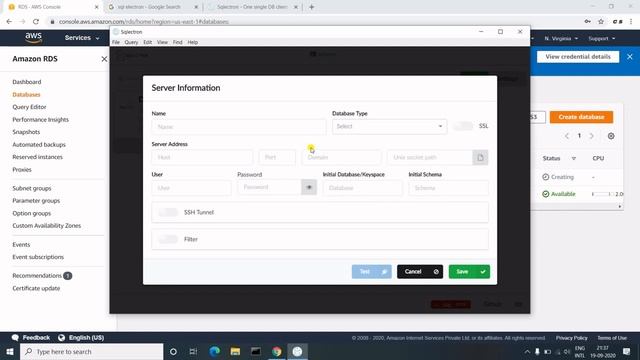Click the Host input field

coord(202,157)
